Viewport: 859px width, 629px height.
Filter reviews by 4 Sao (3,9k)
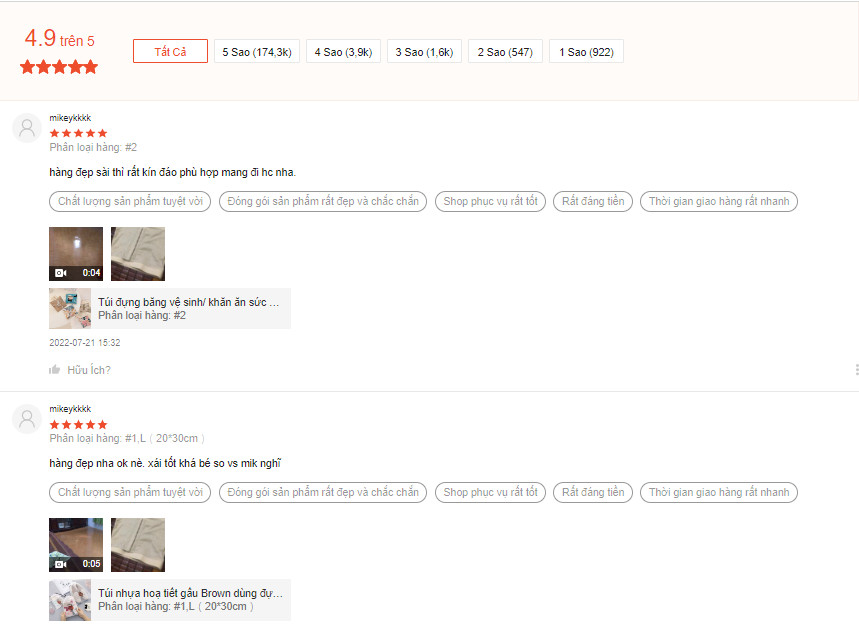coord(343,52)
